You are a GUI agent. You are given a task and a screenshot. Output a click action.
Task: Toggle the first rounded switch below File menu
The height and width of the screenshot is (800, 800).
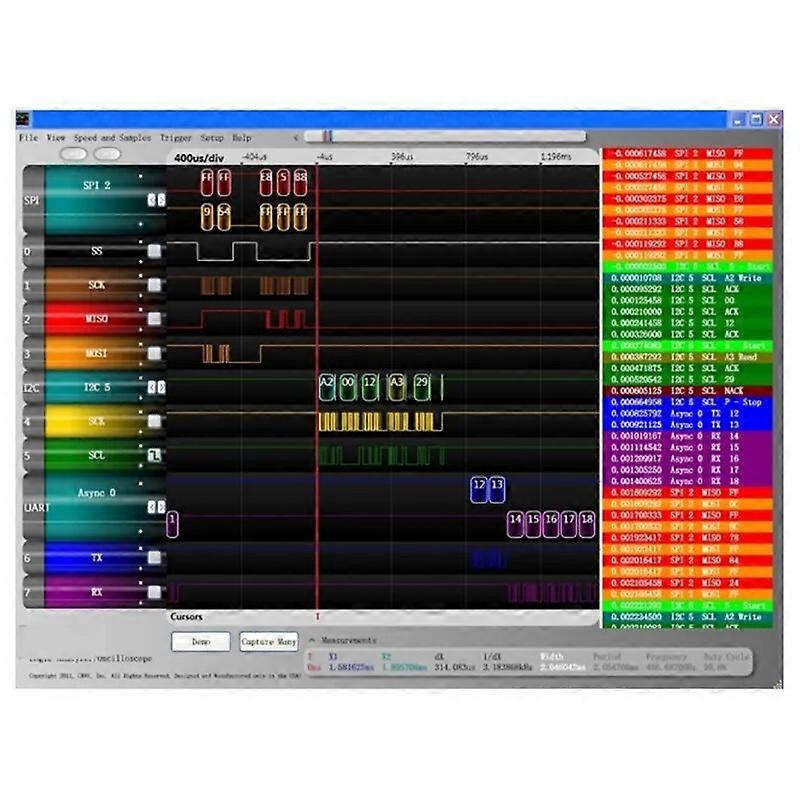[x=74, y=154]
